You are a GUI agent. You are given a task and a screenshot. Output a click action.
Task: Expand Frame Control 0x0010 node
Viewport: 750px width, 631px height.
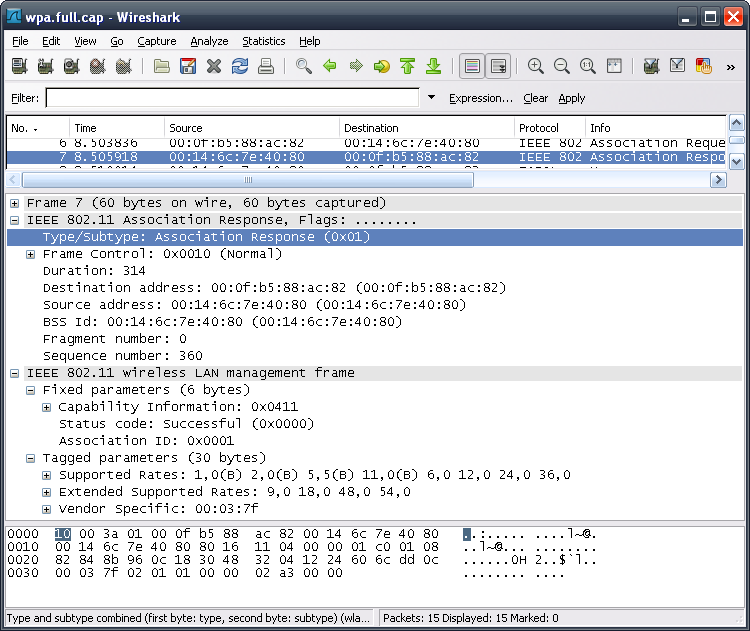click(x=31, y=254)
